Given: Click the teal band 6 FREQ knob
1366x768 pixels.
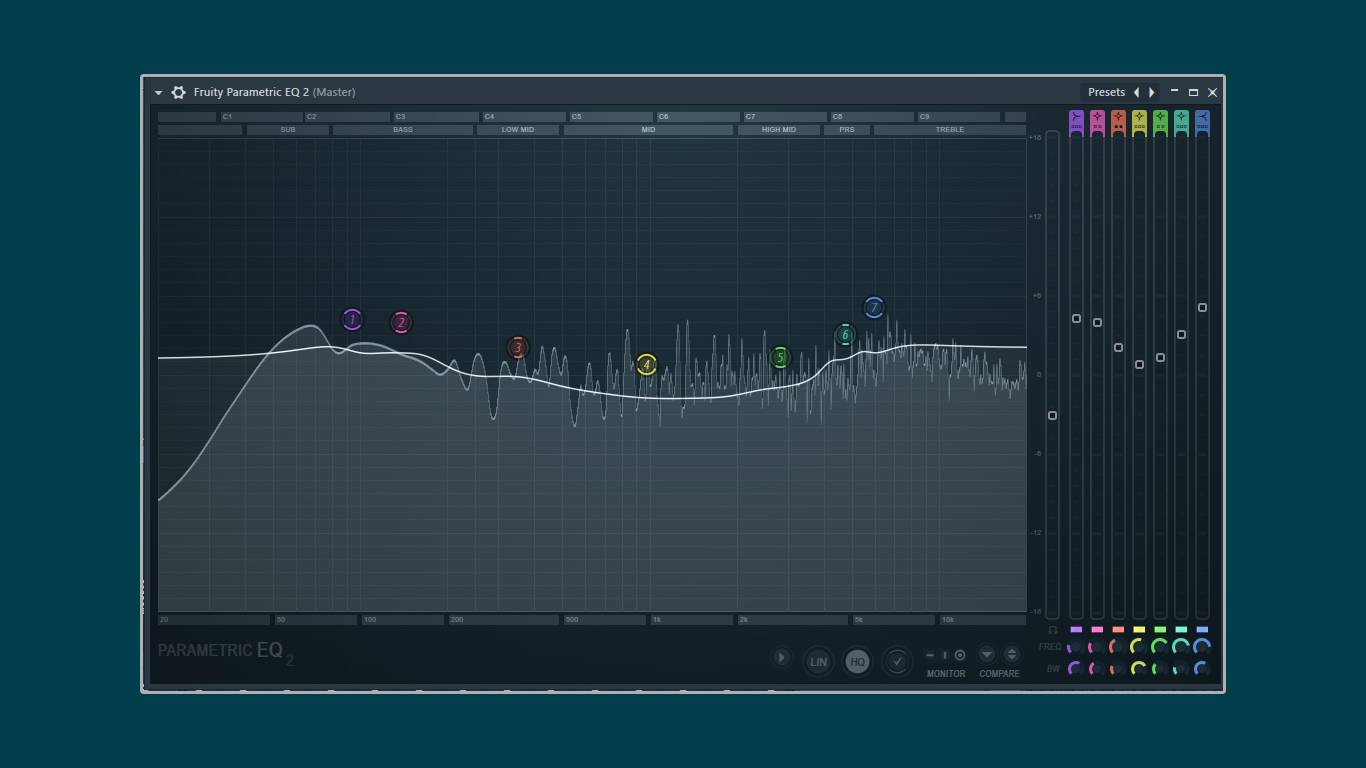Looking at the screenshot, I should (x=1181, y=648).
